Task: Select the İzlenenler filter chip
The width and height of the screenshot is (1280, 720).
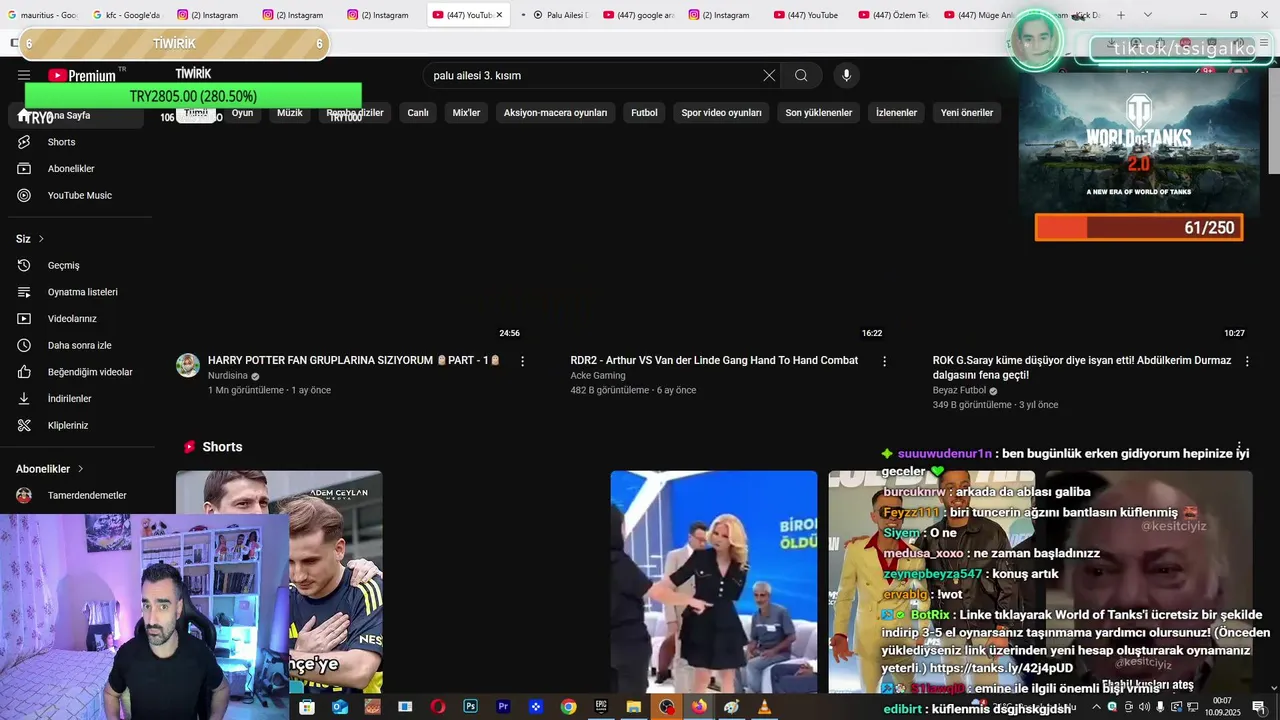Action: pos(896,113)
